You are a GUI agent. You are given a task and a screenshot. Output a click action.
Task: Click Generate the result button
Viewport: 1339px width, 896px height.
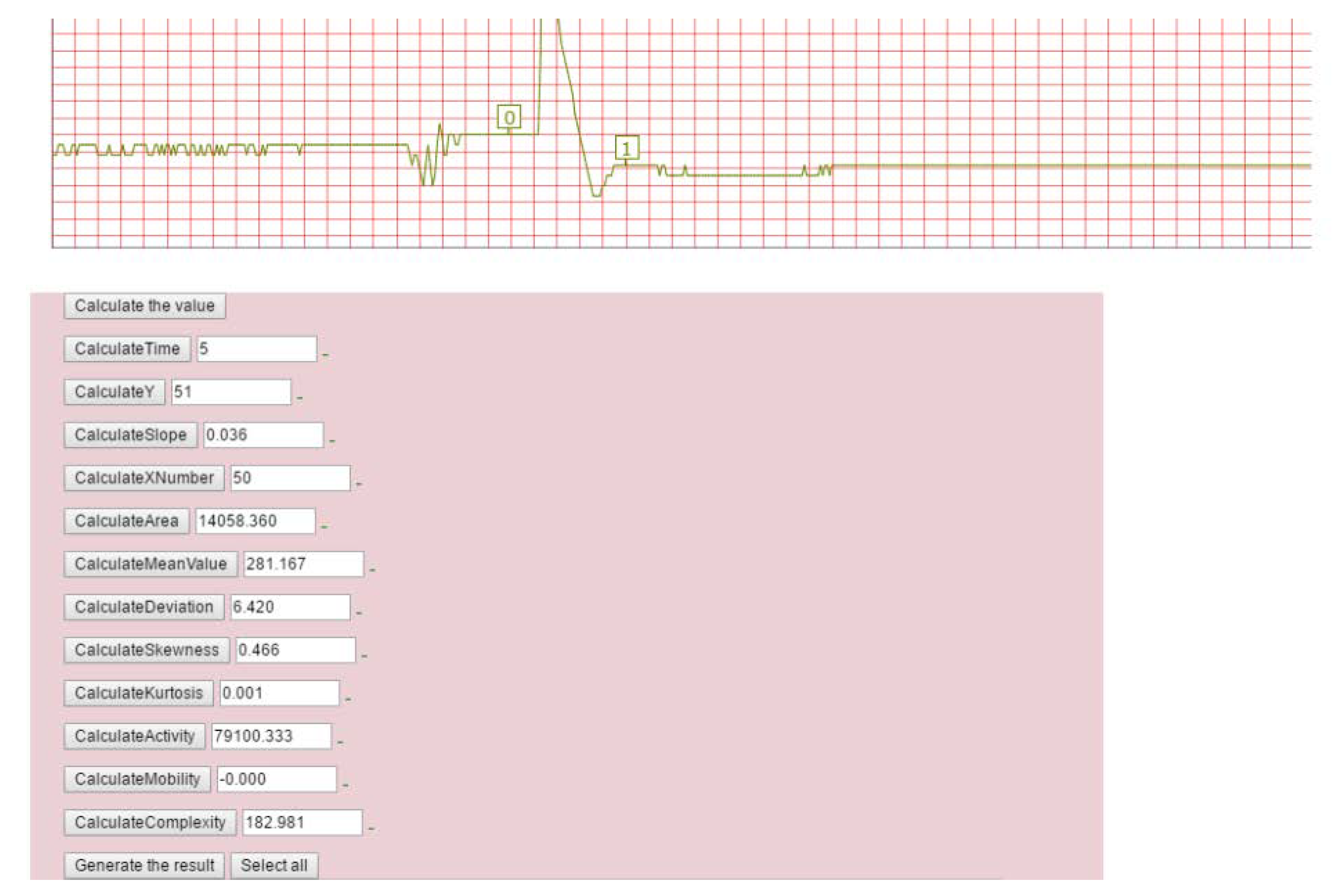144,865
